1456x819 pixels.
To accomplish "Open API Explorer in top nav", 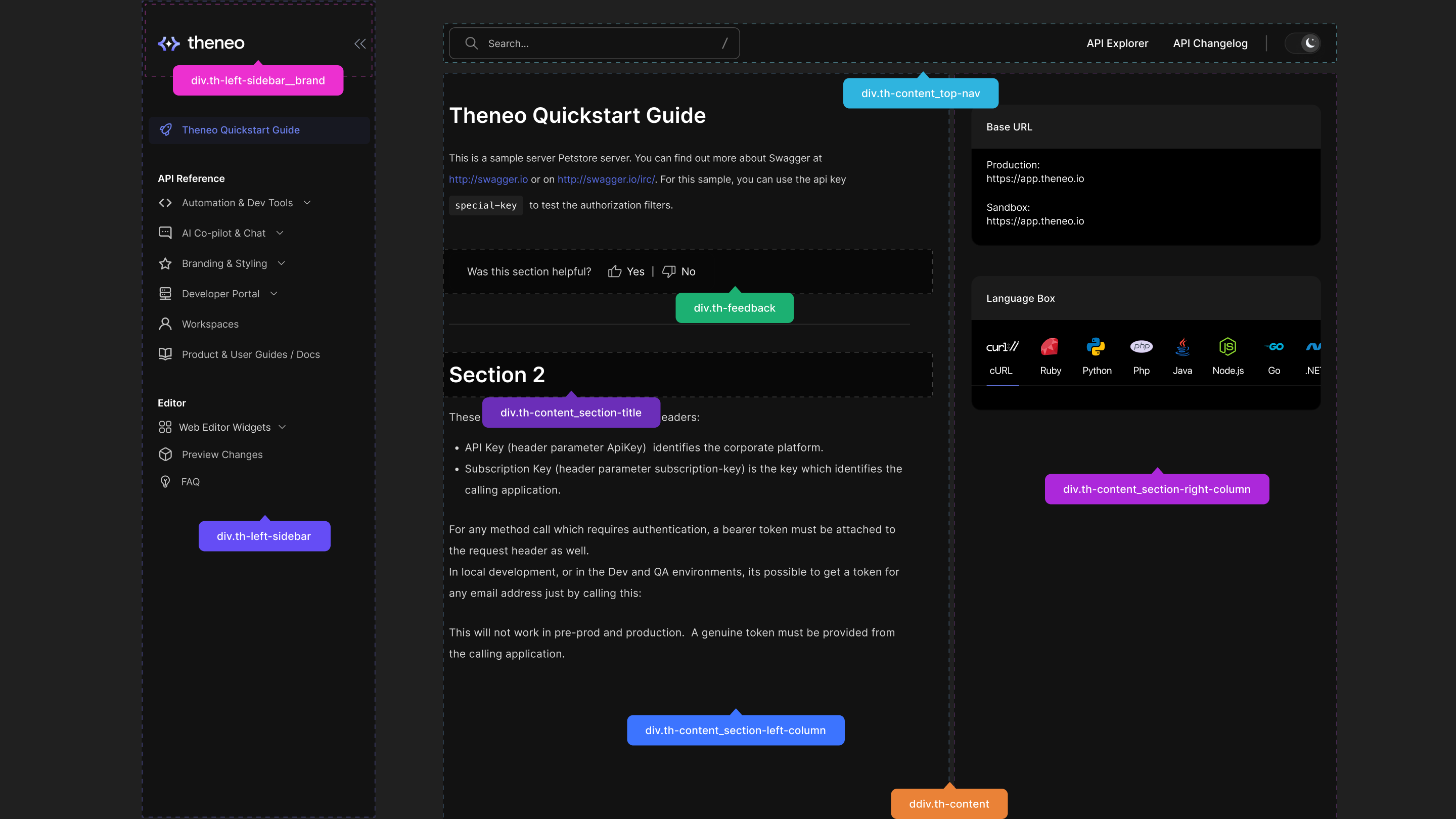I will click(1117, 43).
